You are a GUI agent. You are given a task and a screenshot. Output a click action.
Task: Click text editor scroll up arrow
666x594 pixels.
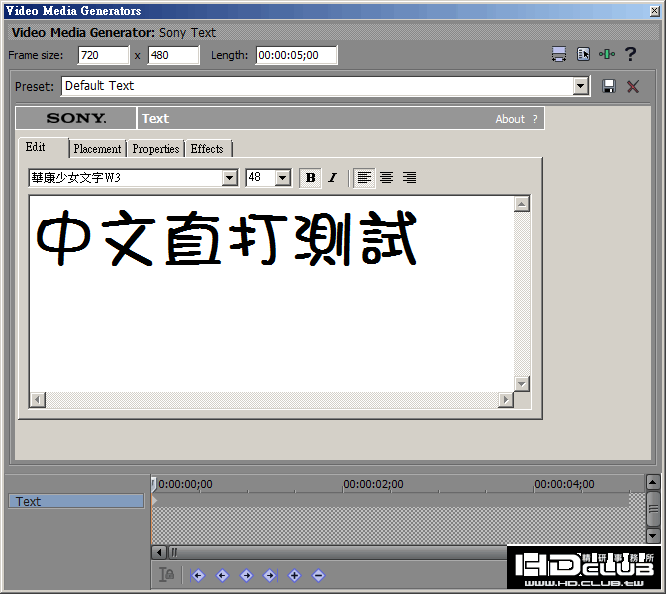coord(522,204)
